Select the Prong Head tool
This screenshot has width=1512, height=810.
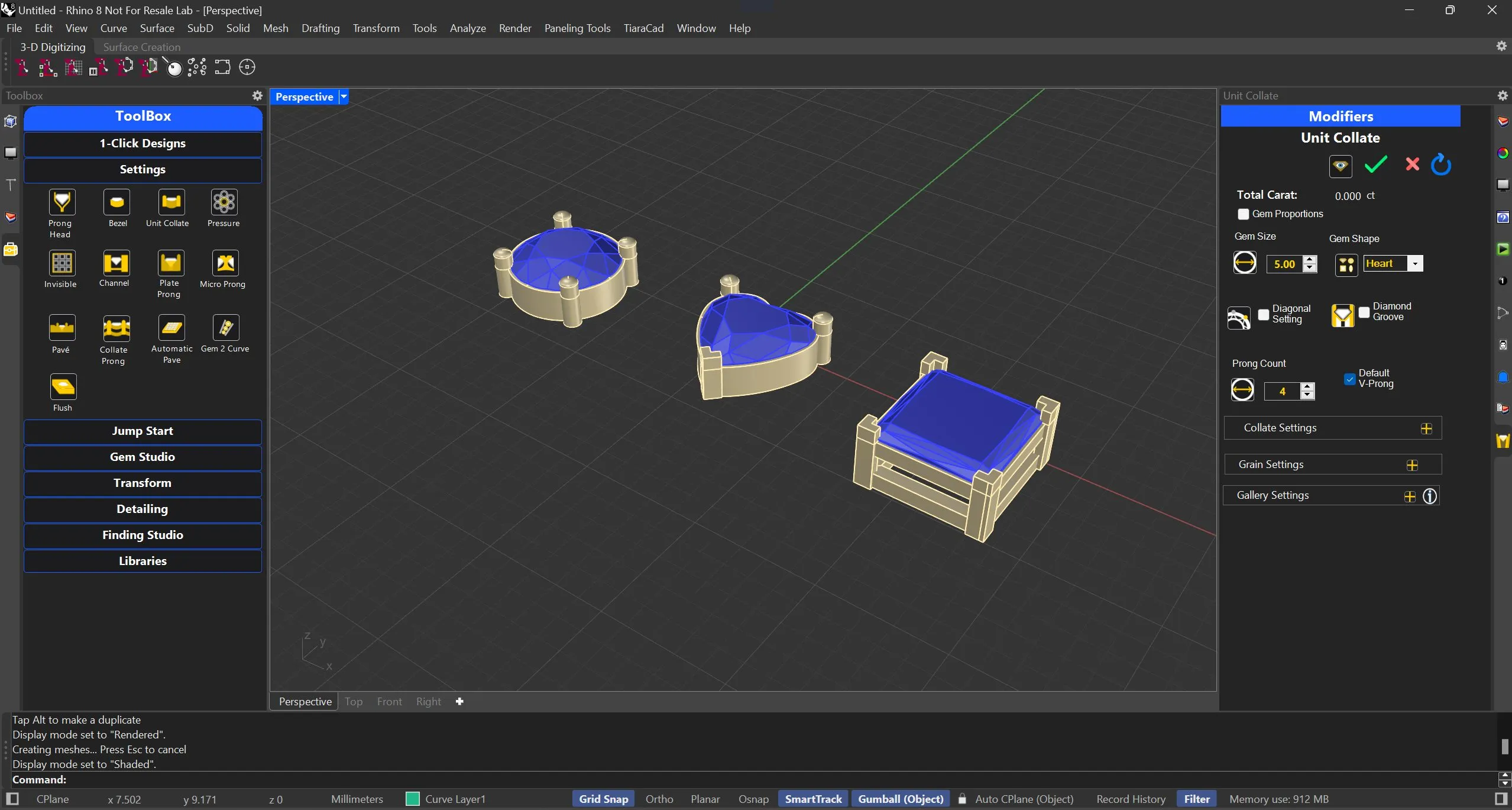pos(61,202)
